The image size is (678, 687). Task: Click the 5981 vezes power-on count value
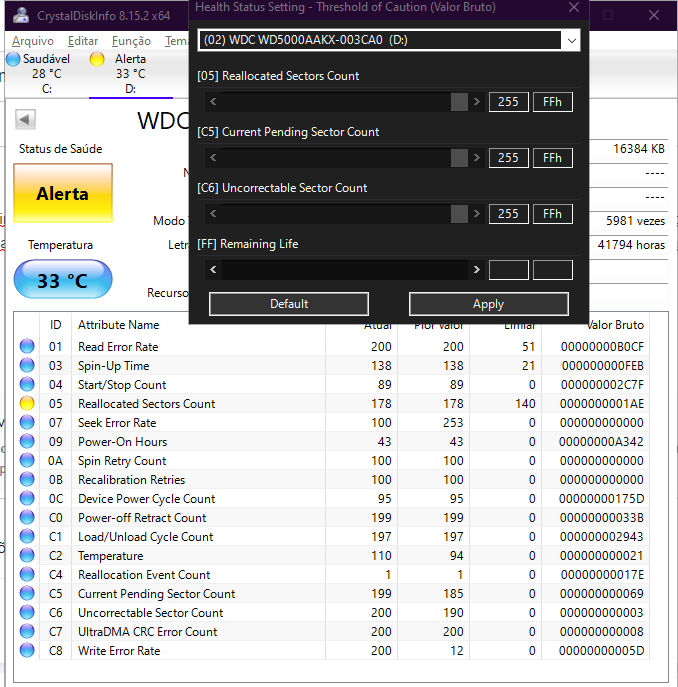pos(635,220)
